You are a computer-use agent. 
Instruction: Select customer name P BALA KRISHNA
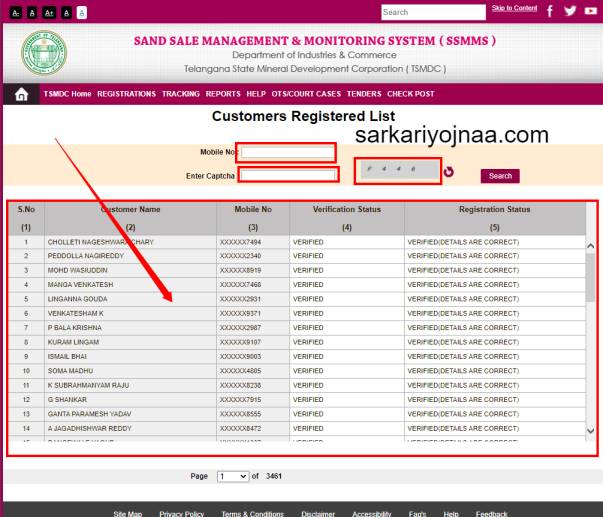coord(75,328)
